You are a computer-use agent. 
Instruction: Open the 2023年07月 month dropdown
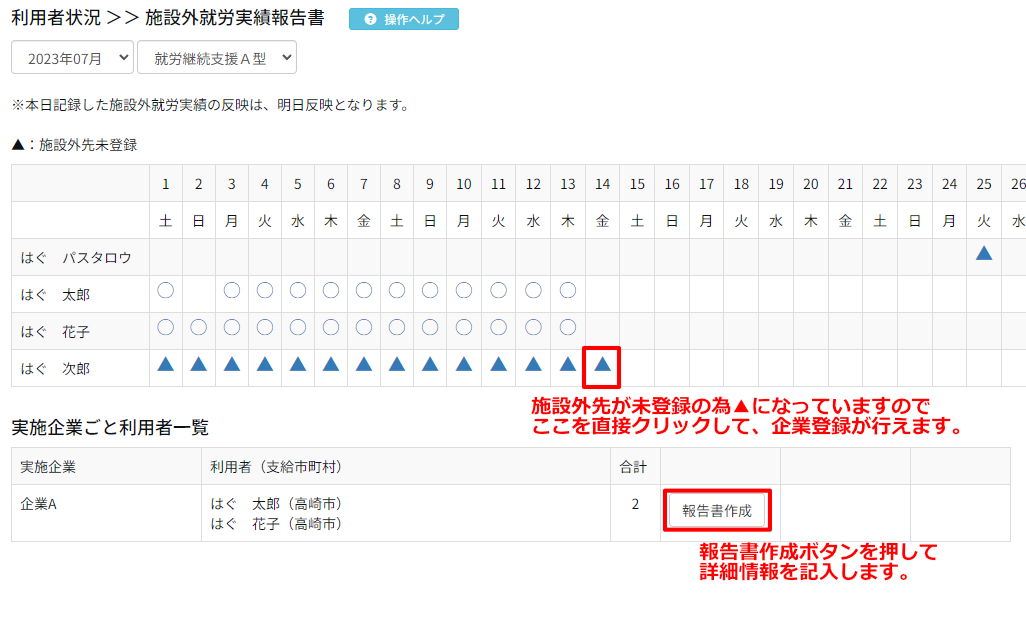point(72,58)
